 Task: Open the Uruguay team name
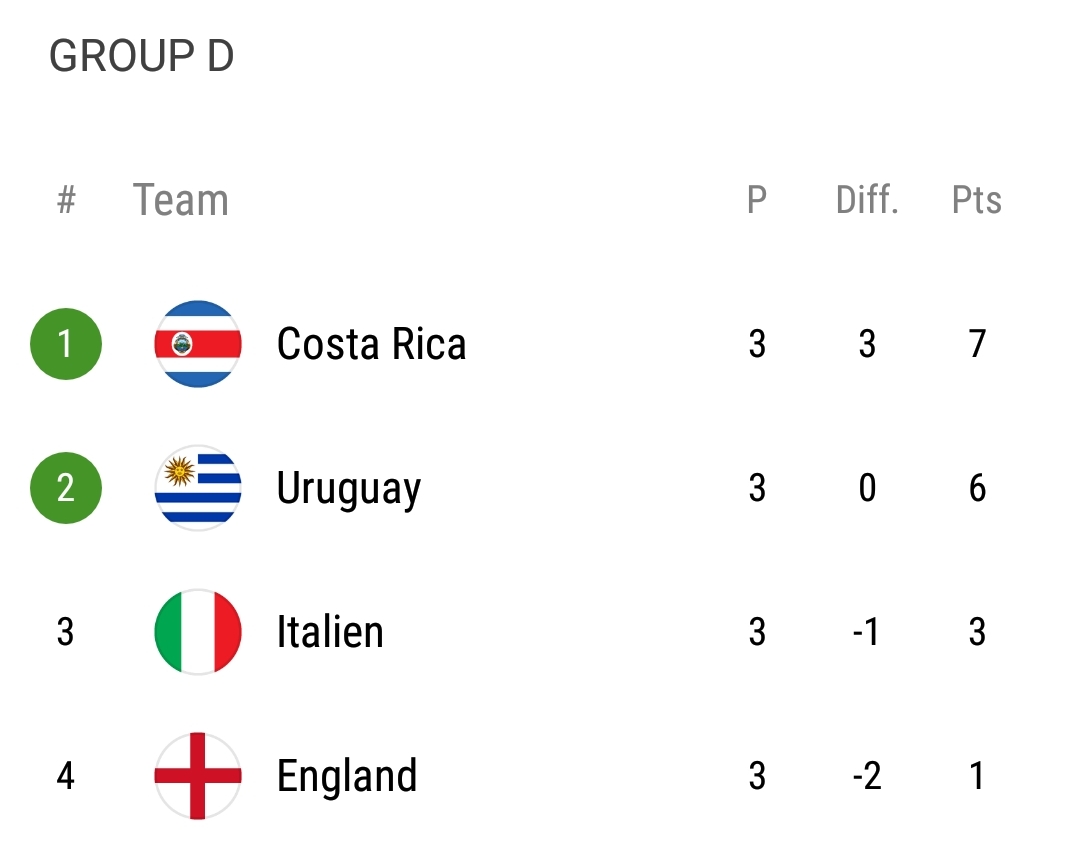[348, 489]
